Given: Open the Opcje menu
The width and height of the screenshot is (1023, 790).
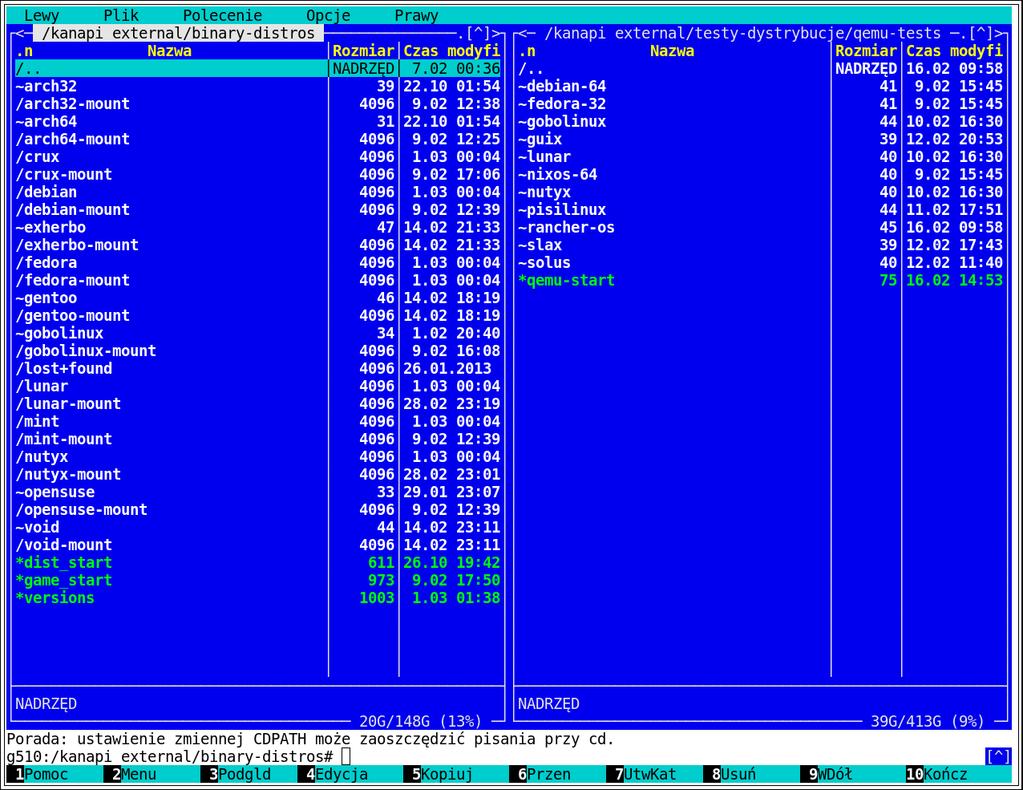Looking at the screenshot, I should [x=328, y=16].
